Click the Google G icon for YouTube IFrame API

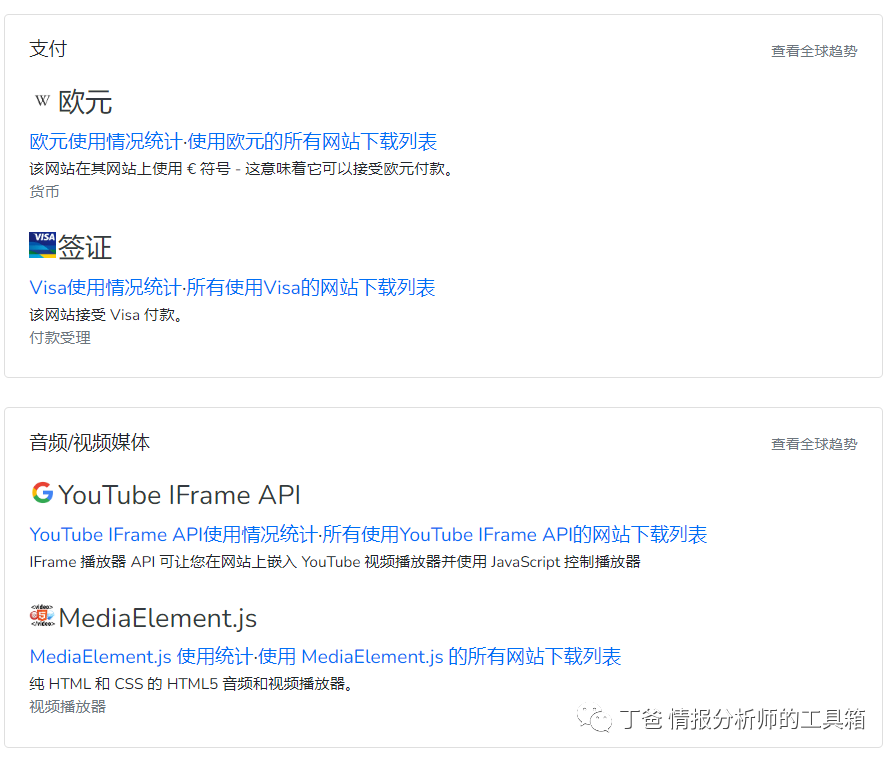click(x=42, y=493)
